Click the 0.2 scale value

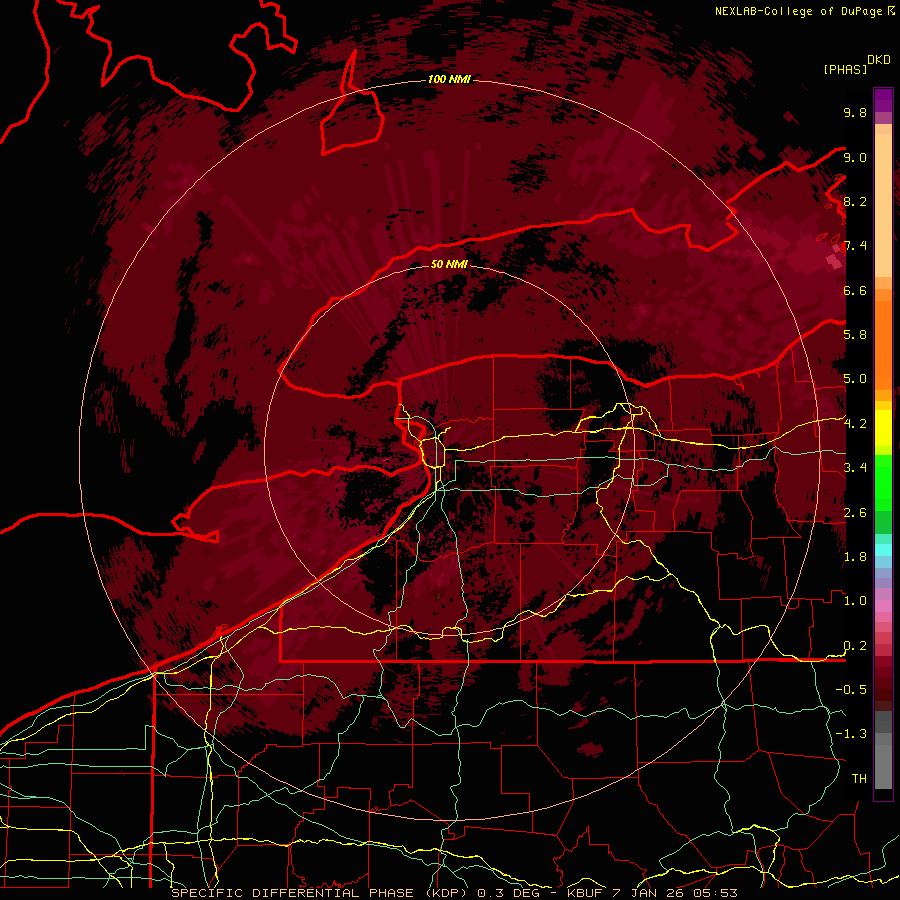[x=855, y=646]
